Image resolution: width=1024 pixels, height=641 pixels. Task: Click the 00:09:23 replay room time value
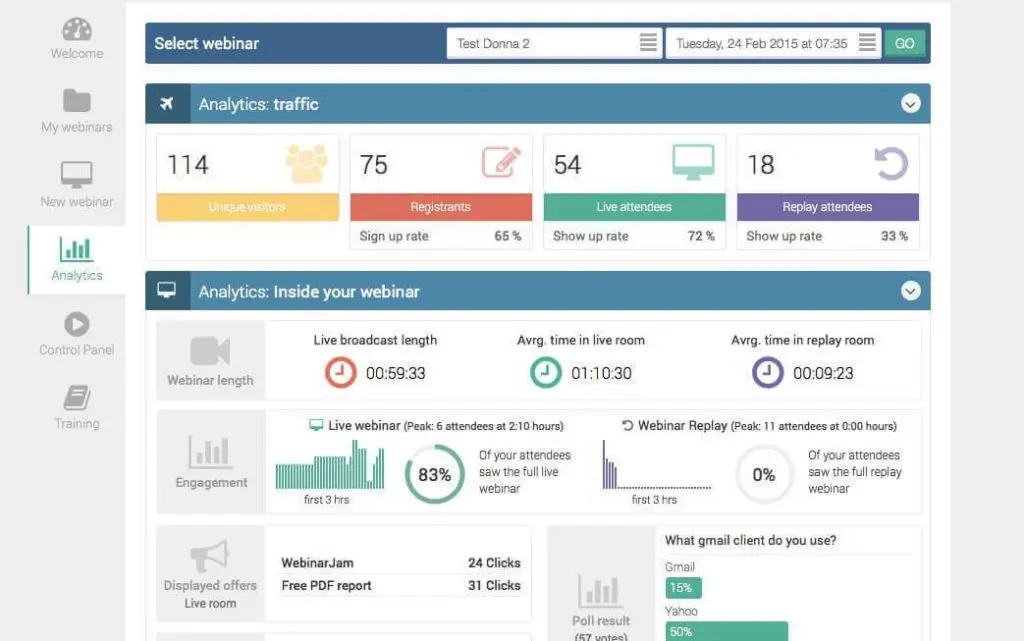tap(823, 373)
